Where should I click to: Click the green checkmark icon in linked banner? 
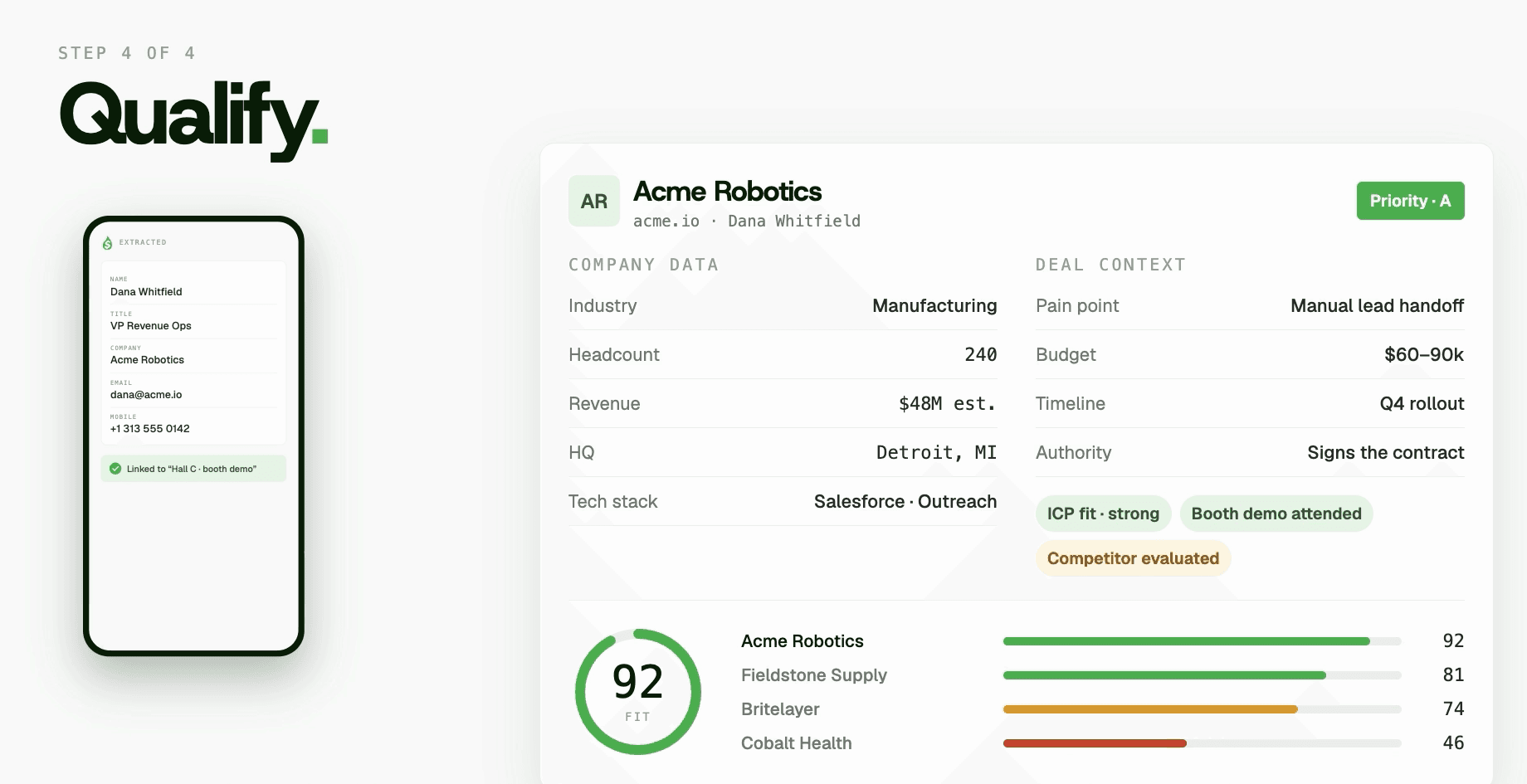pyautogui.click(x=115, y=469)
